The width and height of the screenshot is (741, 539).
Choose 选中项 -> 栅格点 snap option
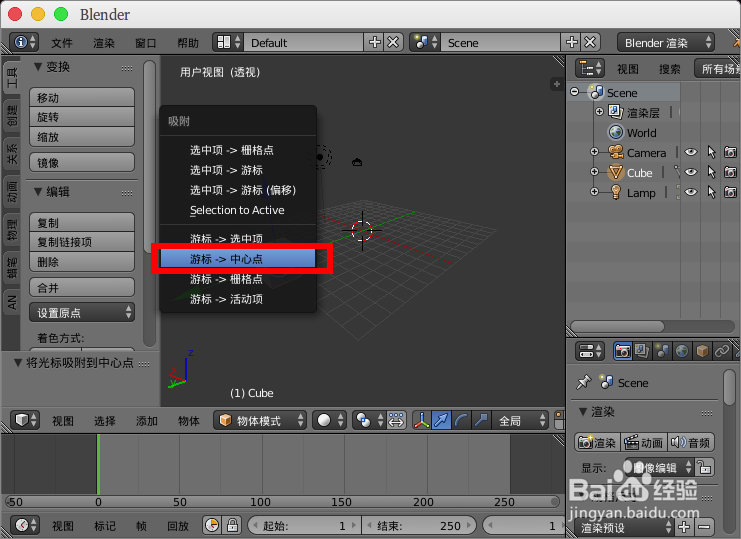click(238, 150)
